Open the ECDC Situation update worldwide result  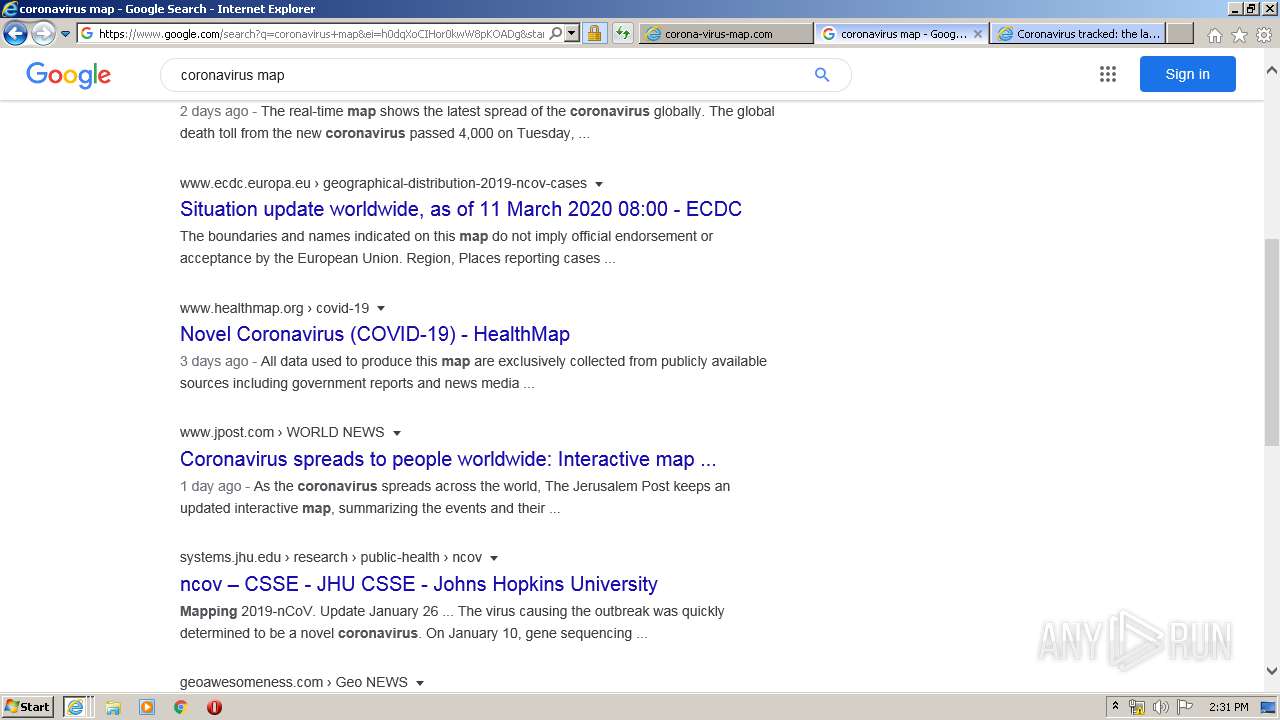[461, 209]
